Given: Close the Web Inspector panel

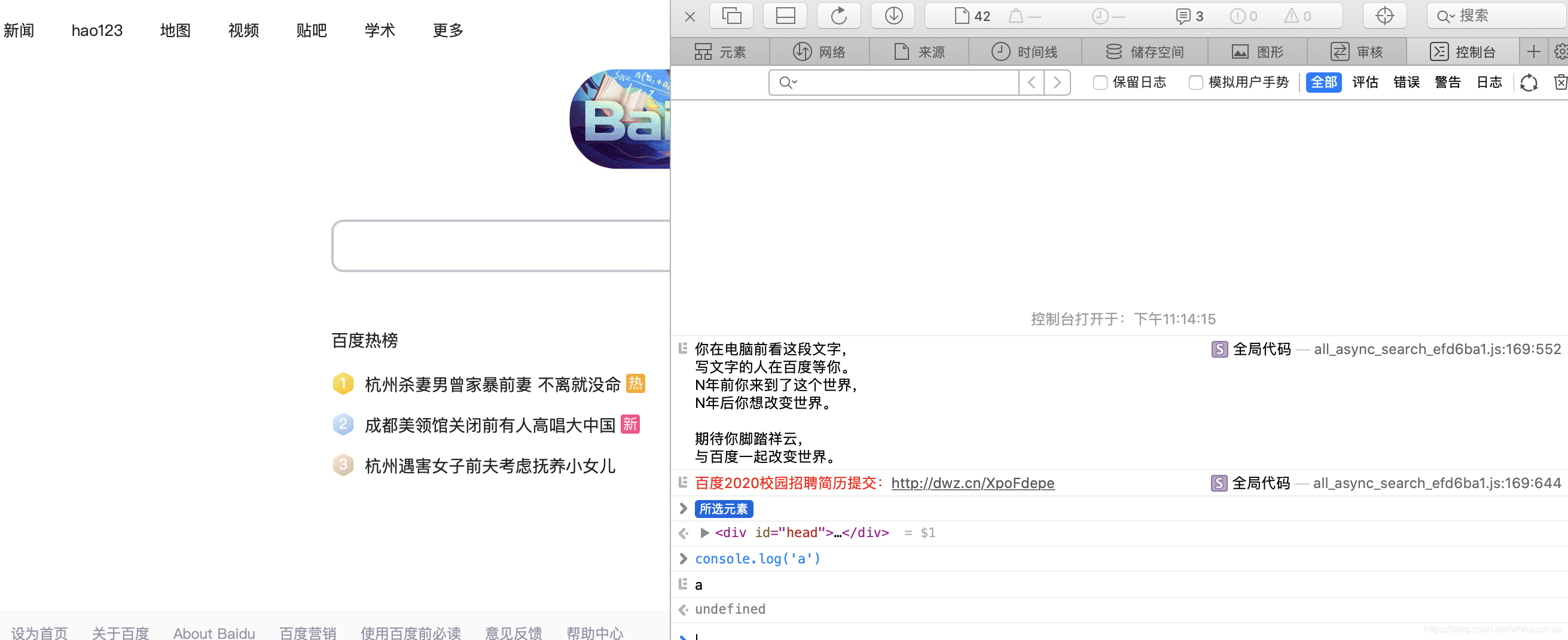Looking at the screenshot, I should pyautogui.click(x=690, y=16).
